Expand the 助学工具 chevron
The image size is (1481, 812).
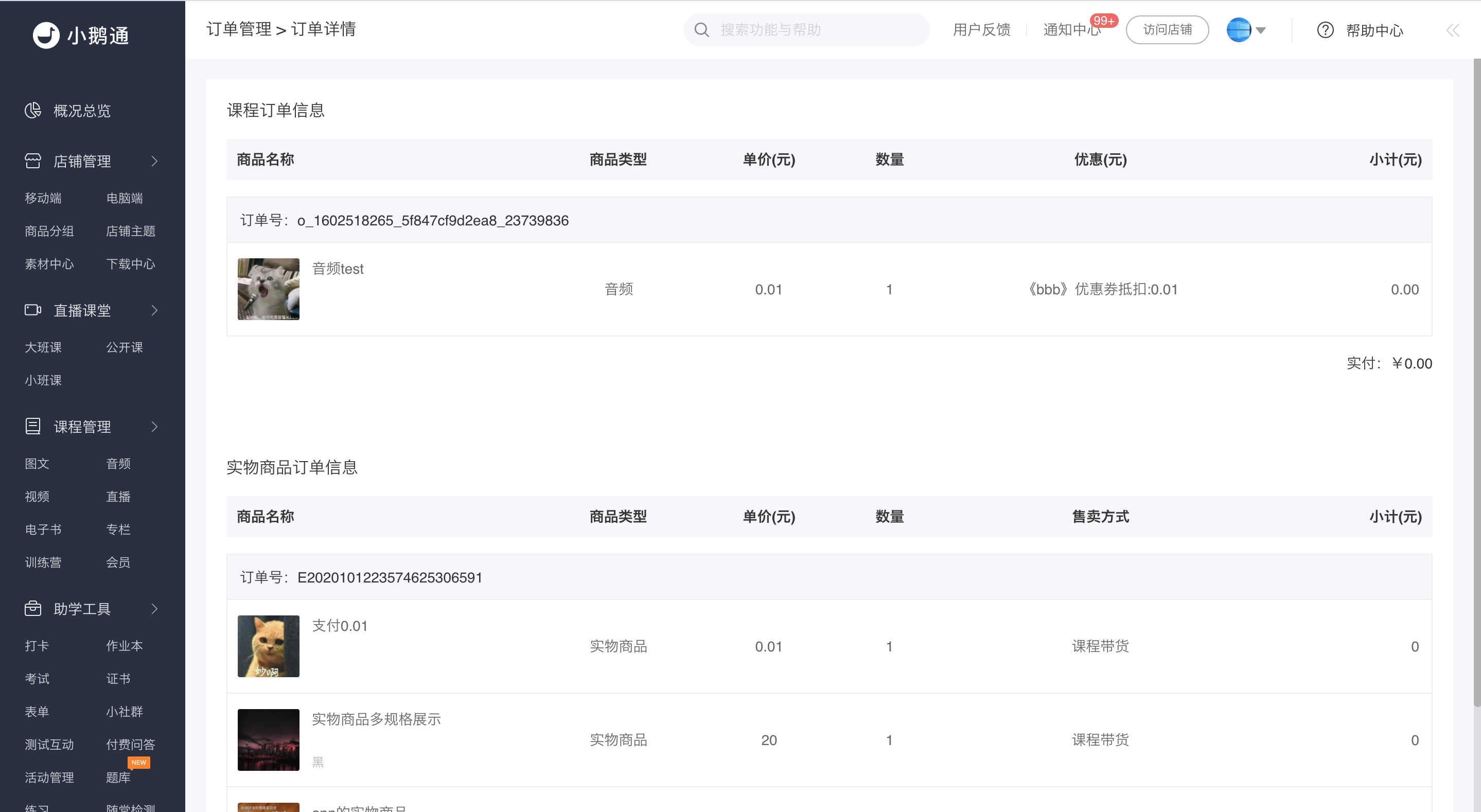tap(154, 608)
